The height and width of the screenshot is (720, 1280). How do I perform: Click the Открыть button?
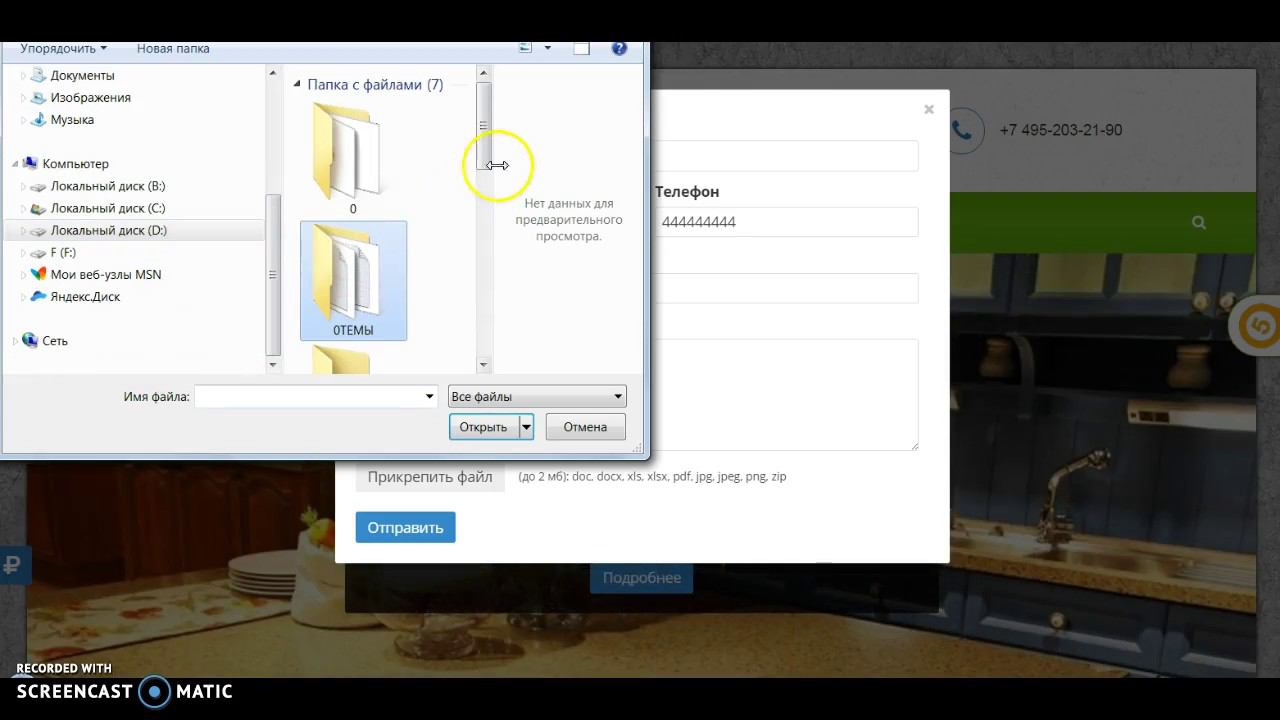point(484,427)
